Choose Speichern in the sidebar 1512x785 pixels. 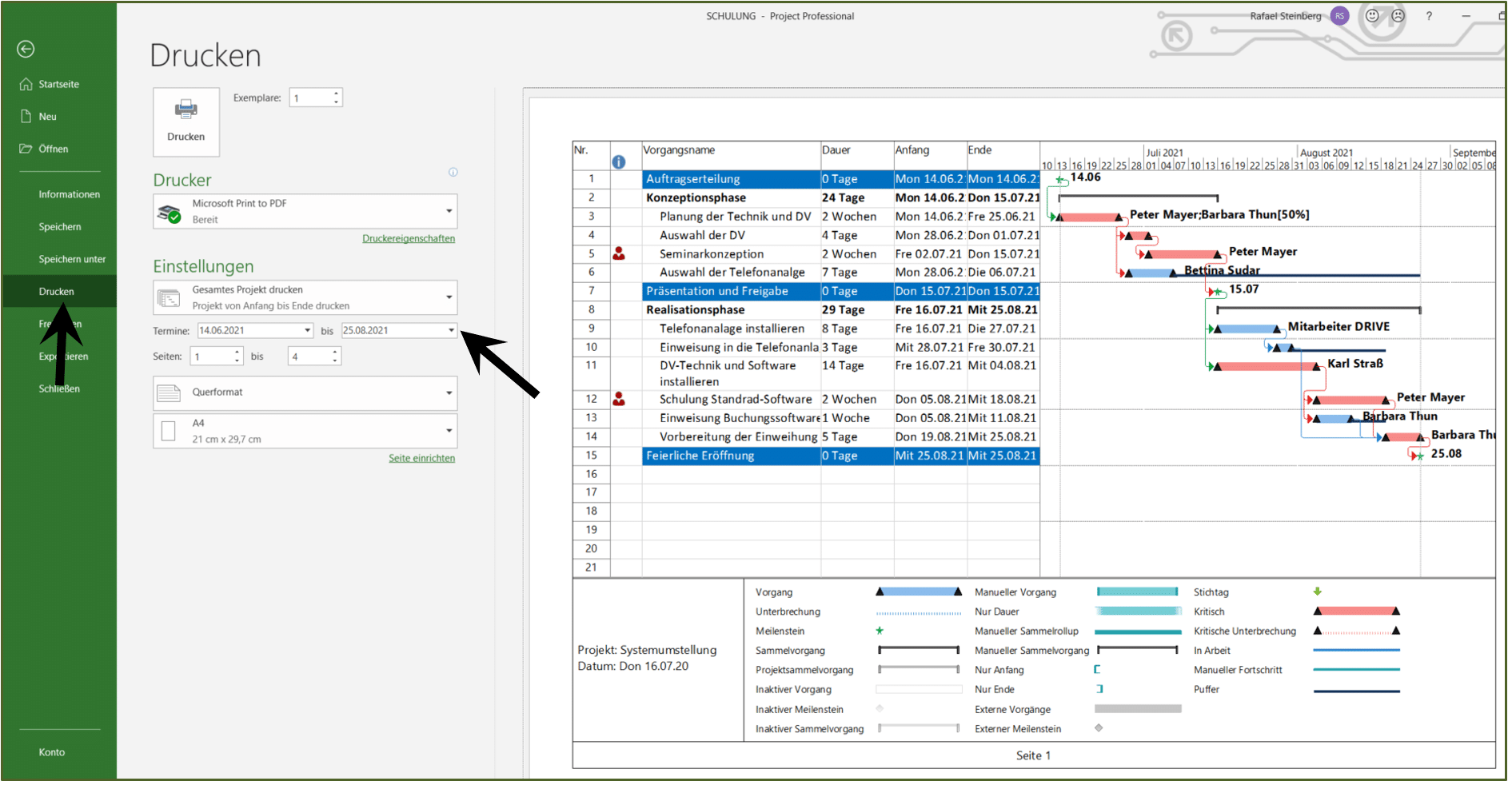(x=60, y=227)
